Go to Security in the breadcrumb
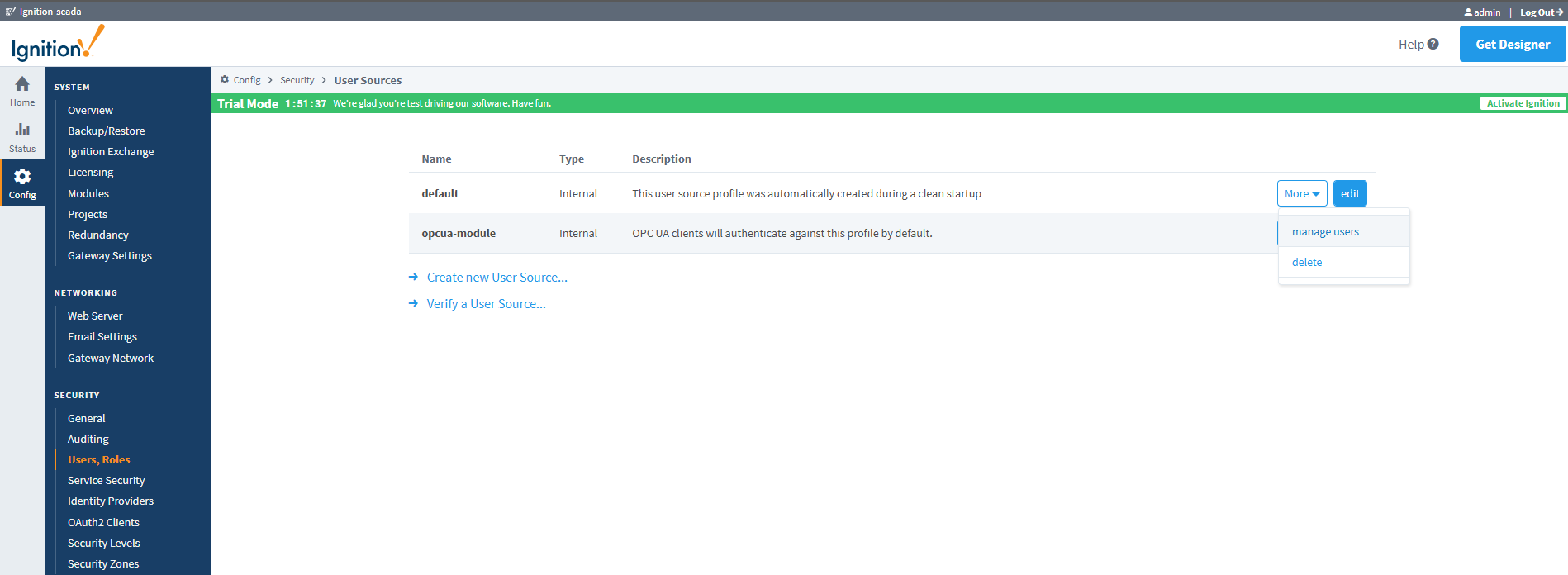 pyautogui.click(x=297, y=80)
